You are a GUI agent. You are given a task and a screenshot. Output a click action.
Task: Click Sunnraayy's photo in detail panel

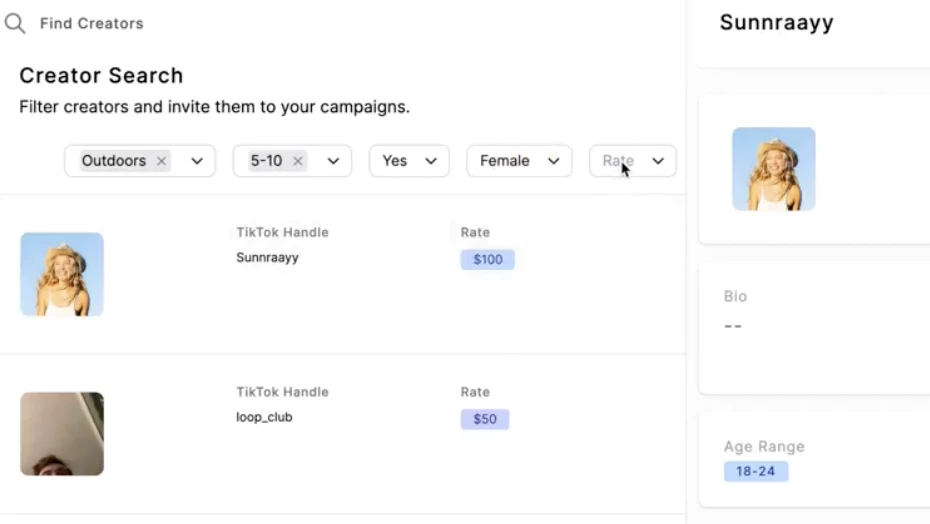(x=774, y=169)
